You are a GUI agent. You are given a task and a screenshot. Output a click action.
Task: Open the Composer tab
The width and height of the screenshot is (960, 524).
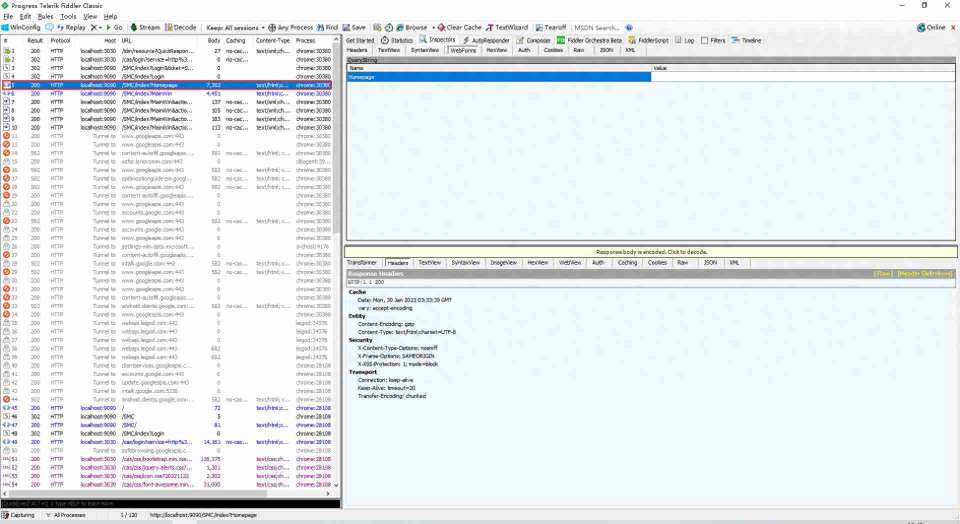pyautogui.click(x=533, y=40)
